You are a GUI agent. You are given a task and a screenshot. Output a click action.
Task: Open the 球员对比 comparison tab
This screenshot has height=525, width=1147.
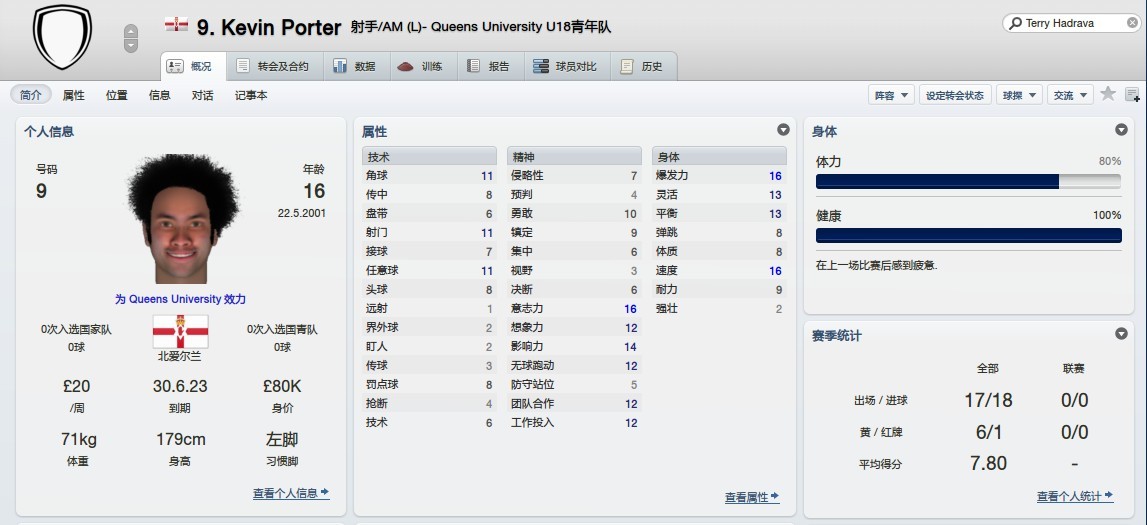pyautogui.click(x=564, y=67)
